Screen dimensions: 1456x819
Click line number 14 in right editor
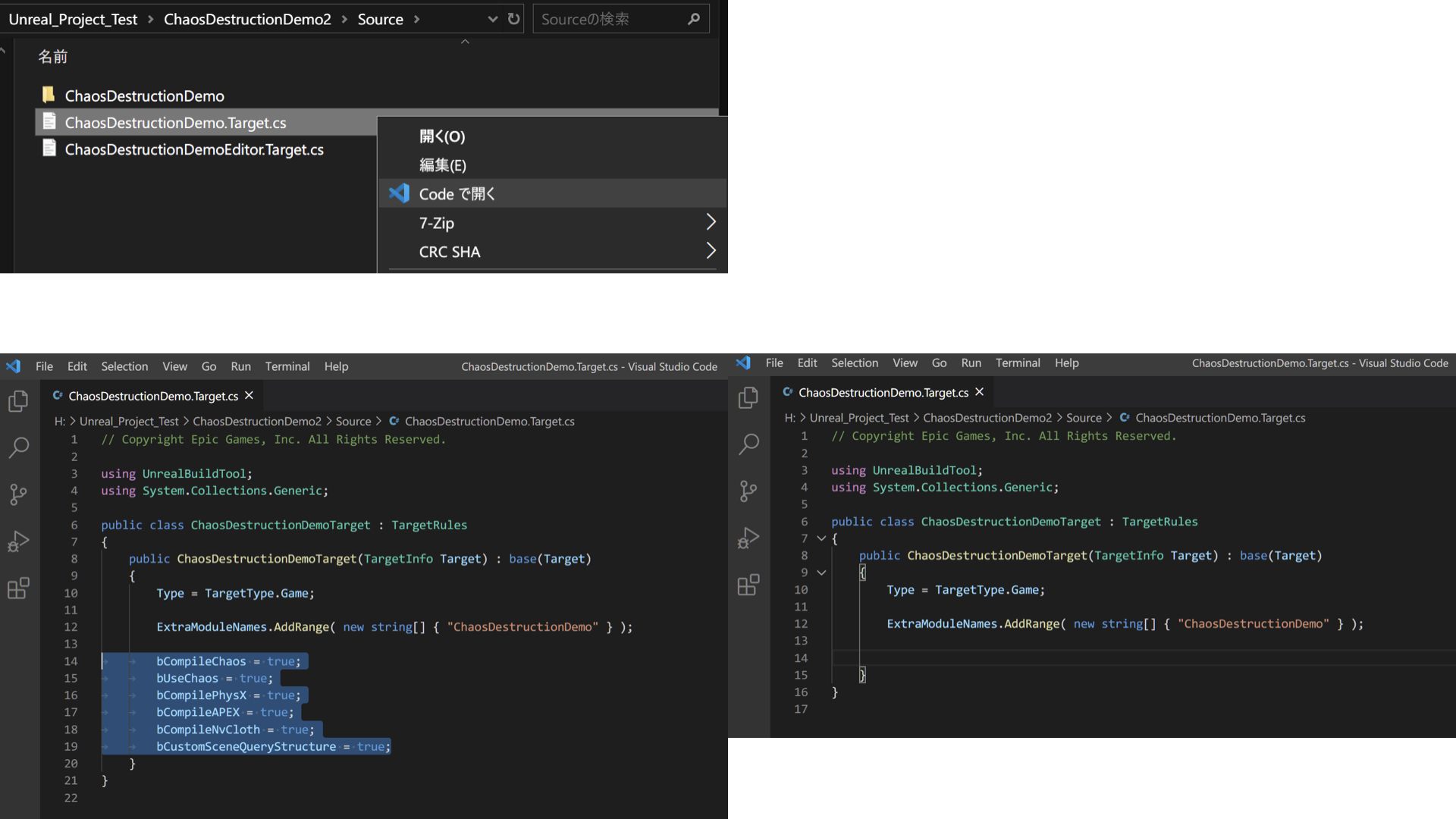(x=801, y=657)
